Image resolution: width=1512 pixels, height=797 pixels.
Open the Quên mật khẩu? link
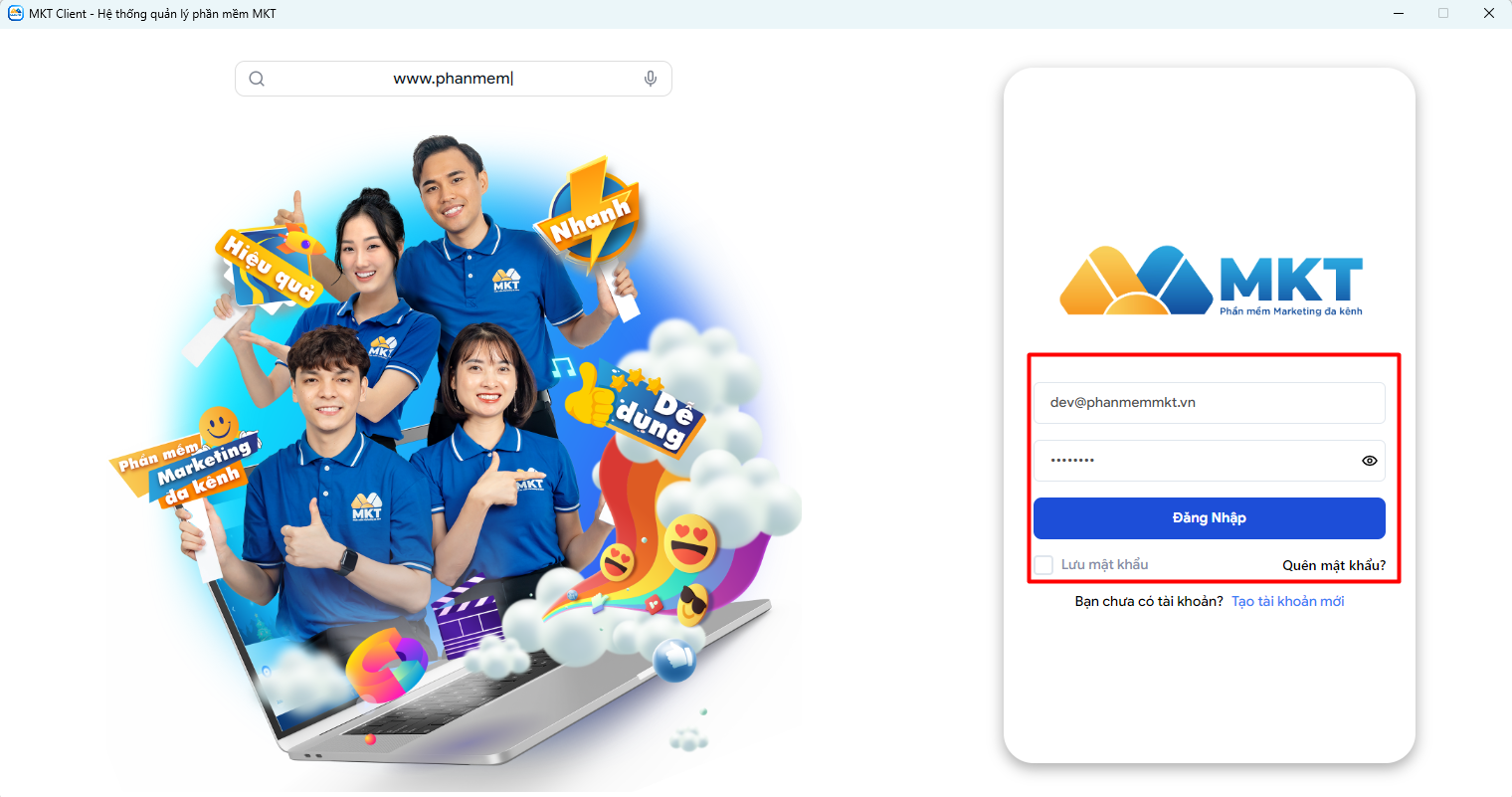tap(1334, 565)
